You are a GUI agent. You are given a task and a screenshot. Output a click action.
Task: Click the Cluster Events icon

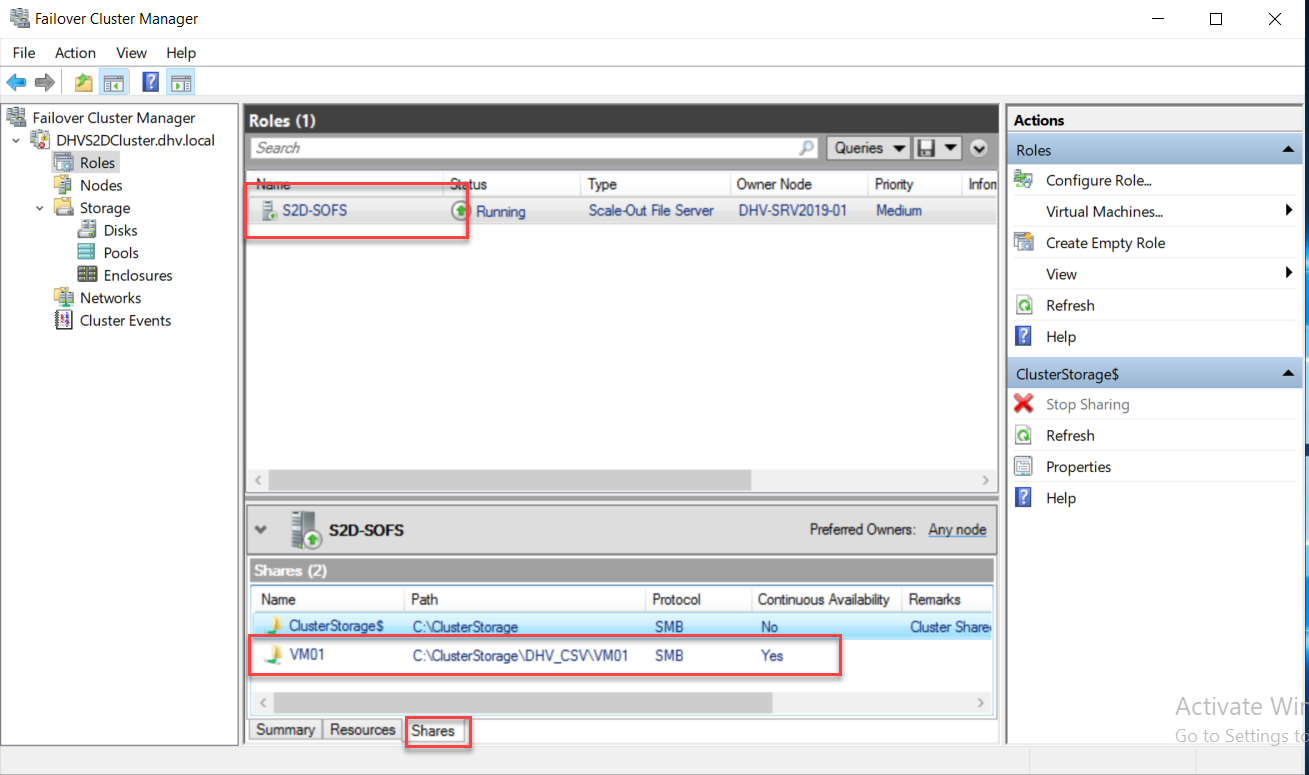click(x=64, y=320)
